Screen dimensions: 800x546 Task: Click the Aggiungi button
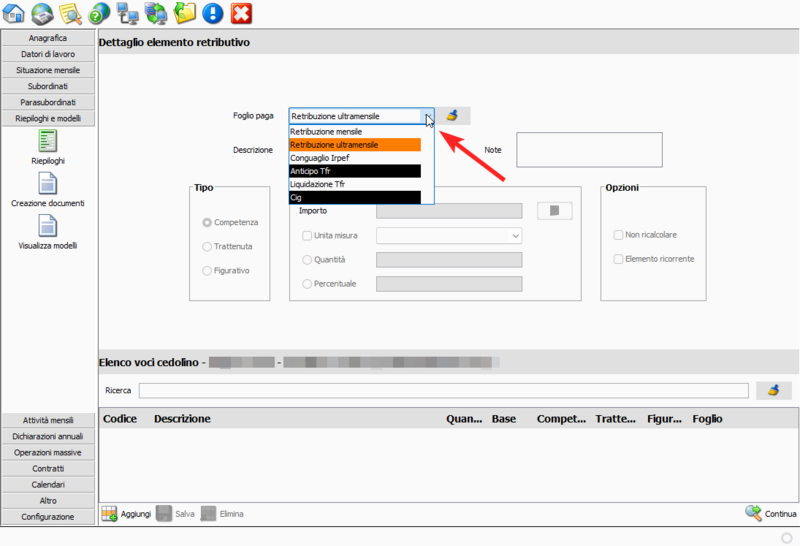tap(126, 514)
